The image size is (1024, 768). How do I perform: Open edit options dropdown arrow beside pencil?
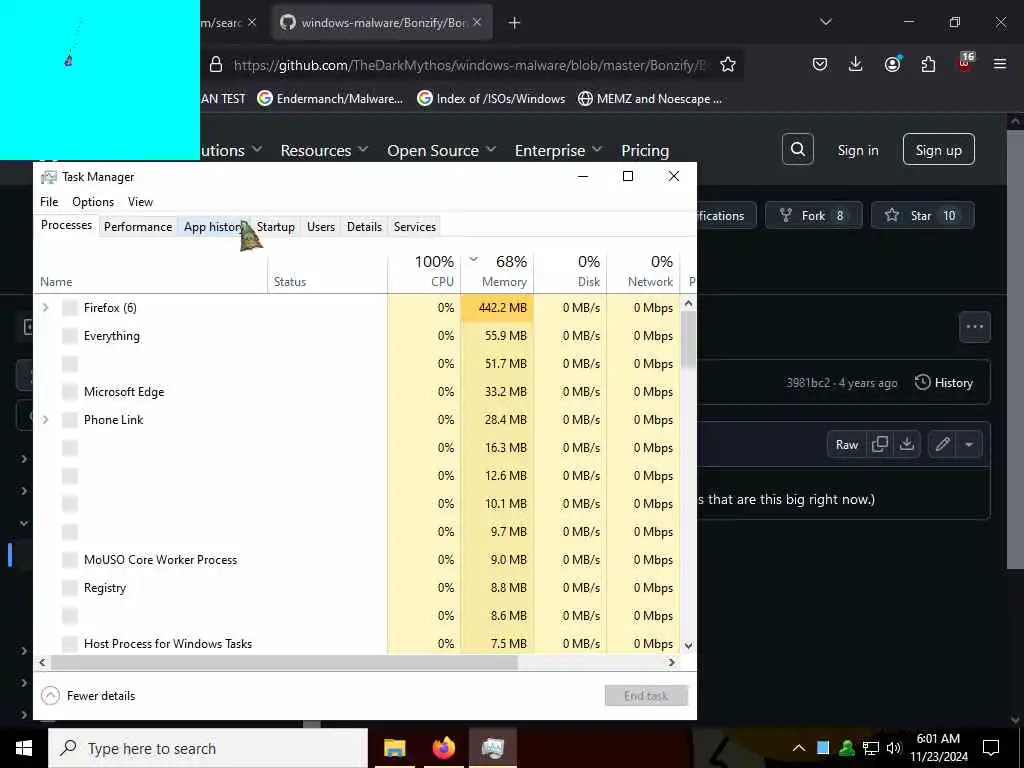[x=969, y=444]
